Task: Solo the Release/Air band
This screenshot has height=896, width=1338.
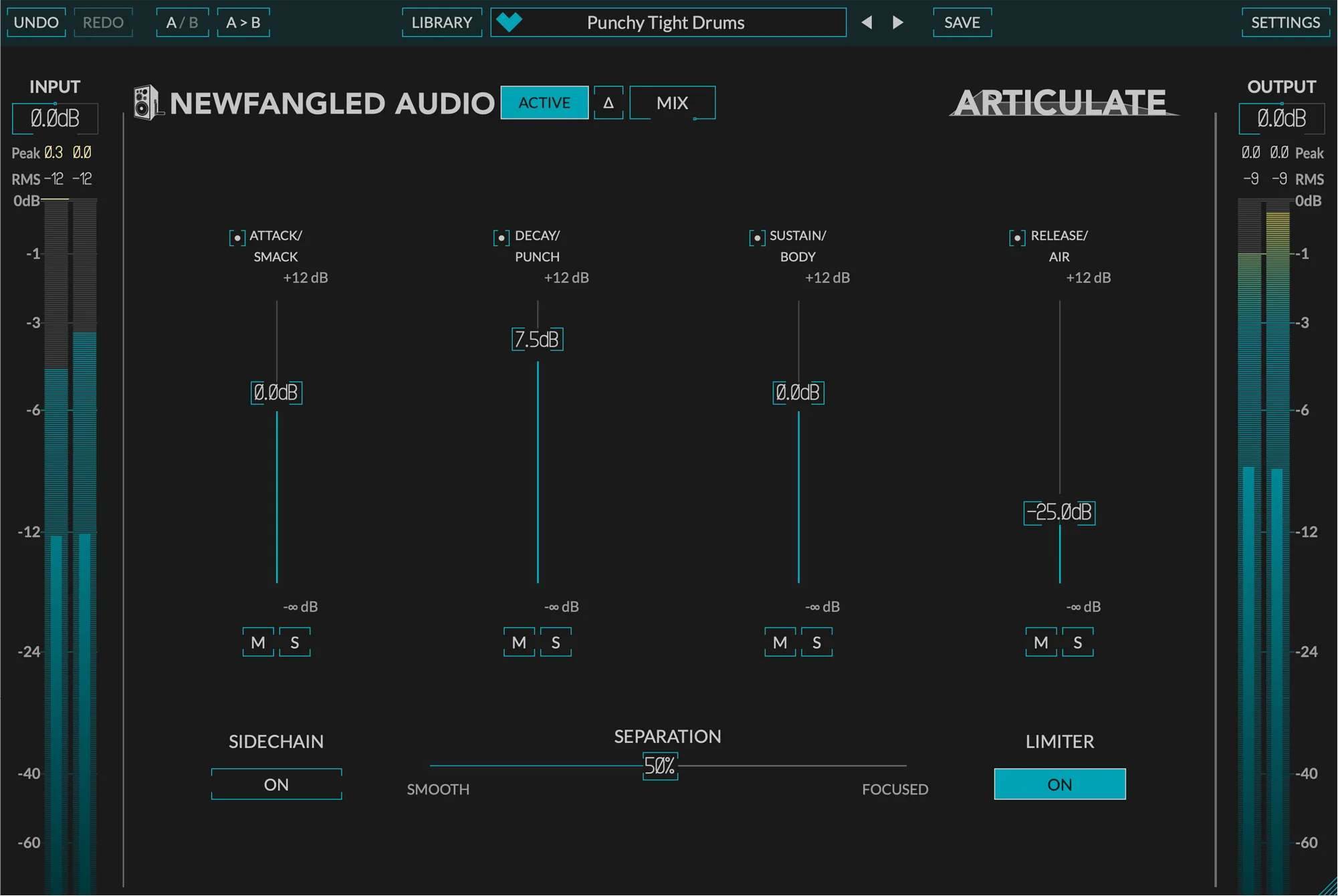Action: click(1077, 642)
